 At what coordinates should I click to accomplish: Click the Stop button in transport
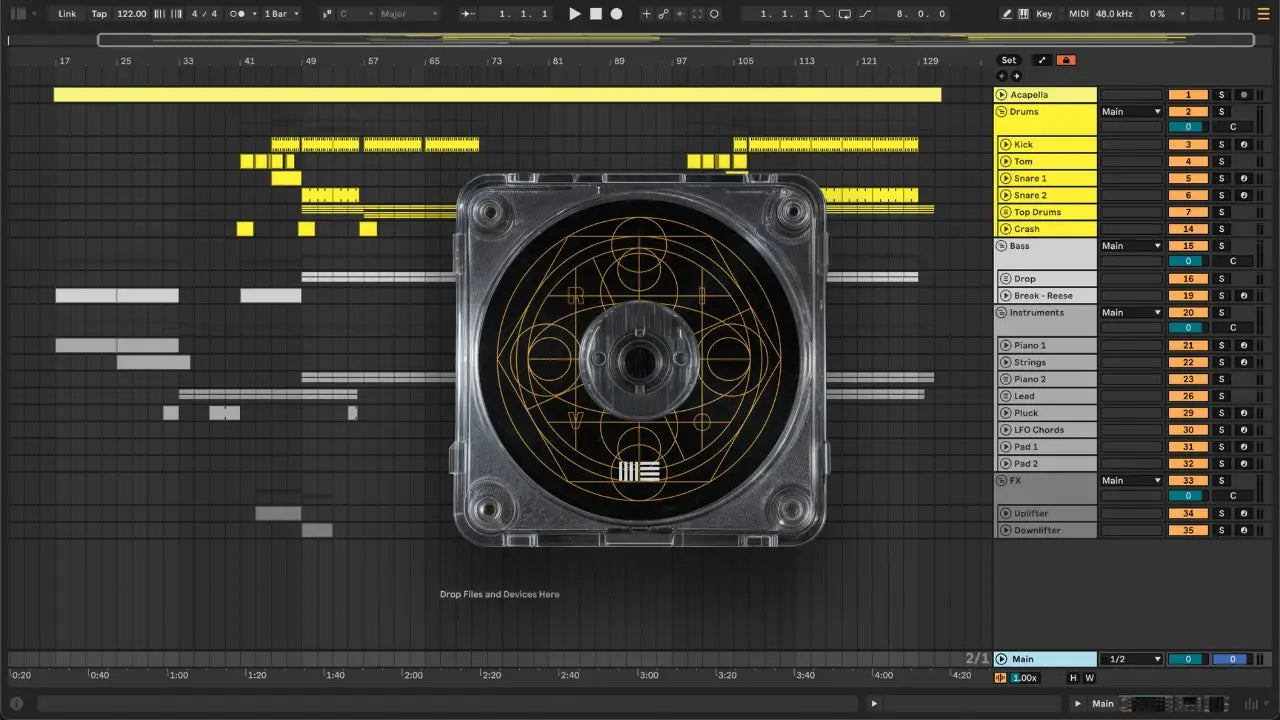(x=595, y=14)
